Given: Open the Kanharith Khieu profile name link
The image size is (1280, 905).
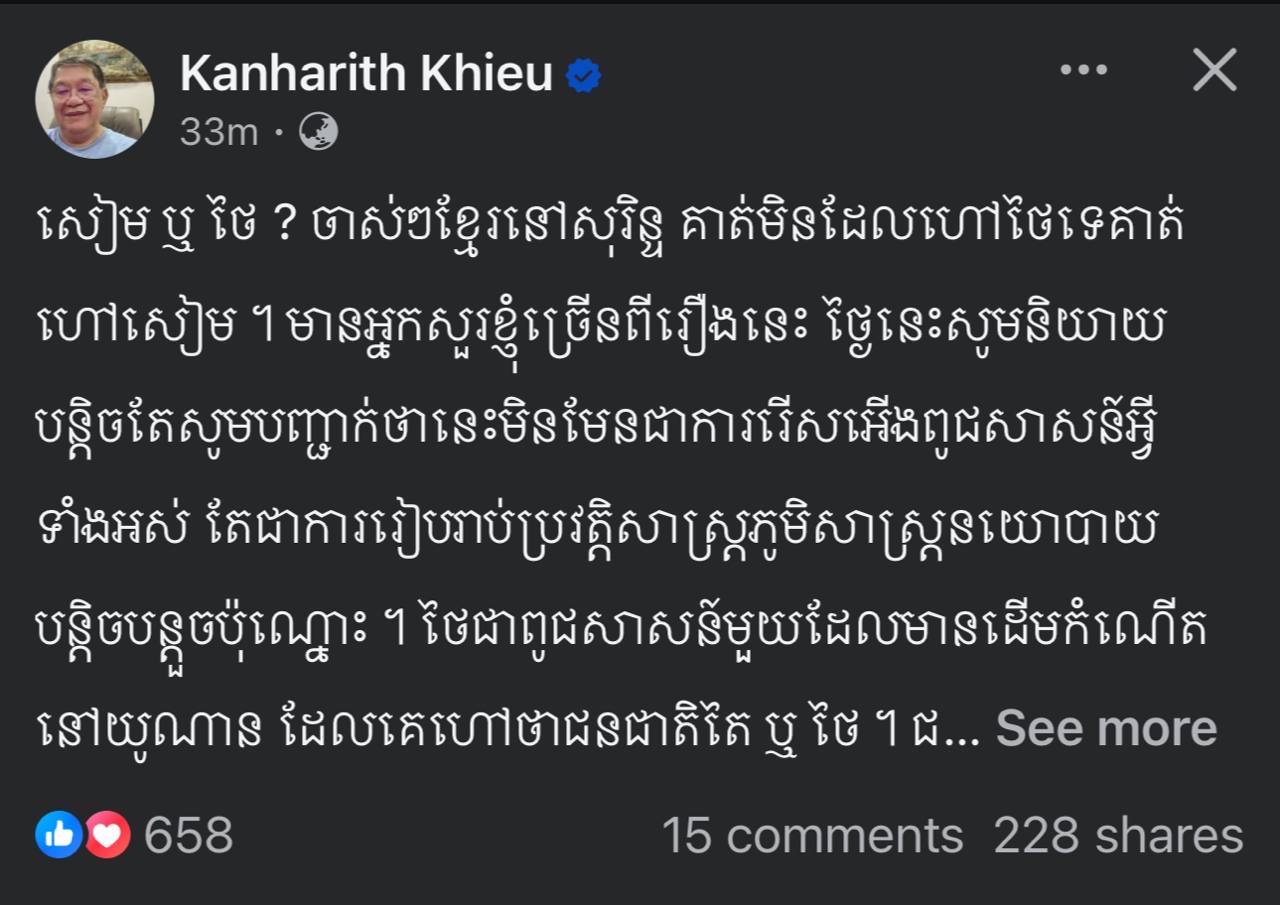Looking at the screenshot, I should pyautogui.click(x=366, y=74).
